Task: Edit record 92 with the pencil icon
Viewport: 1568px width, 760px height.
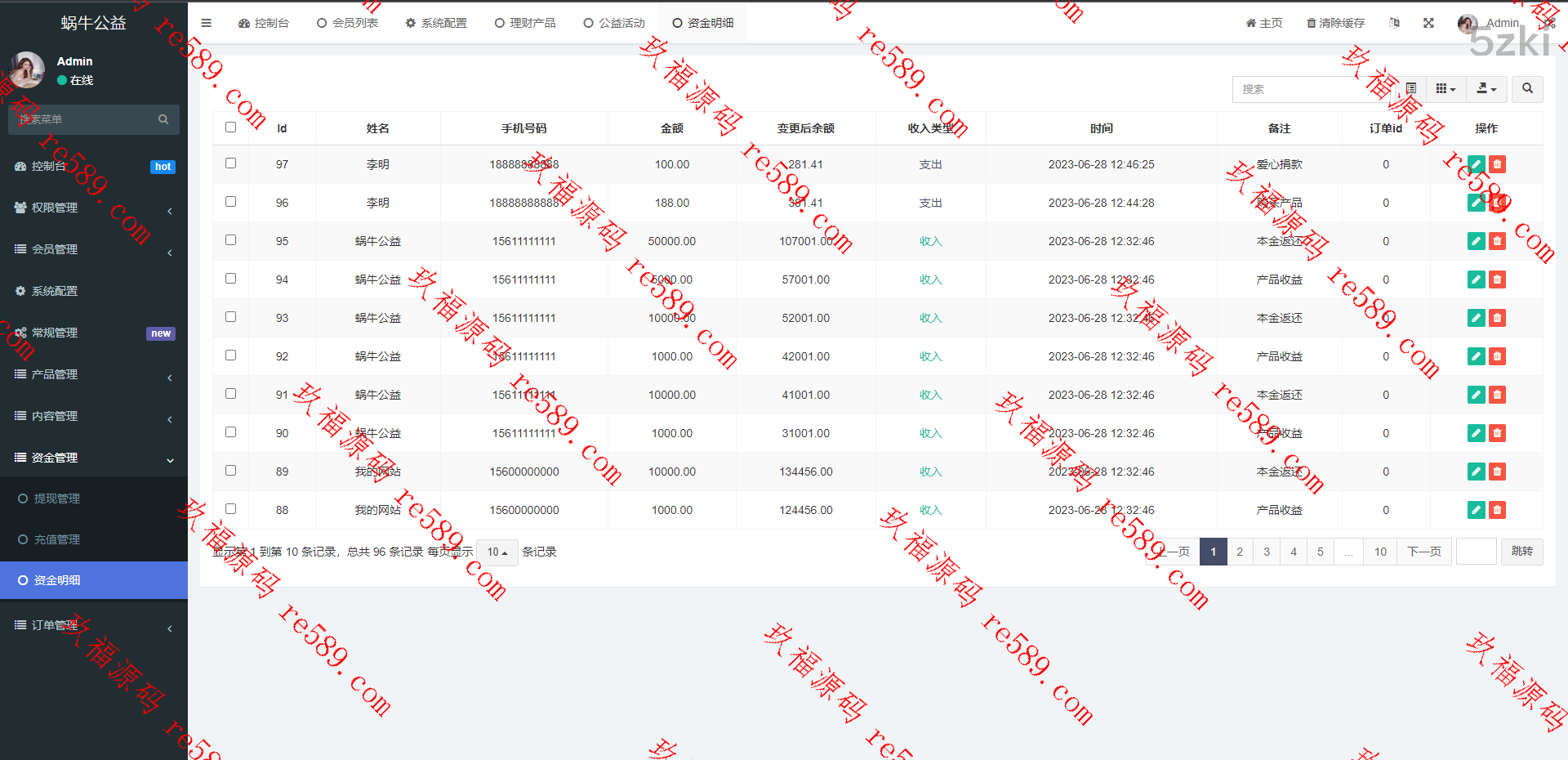Action: [1476, 356]
